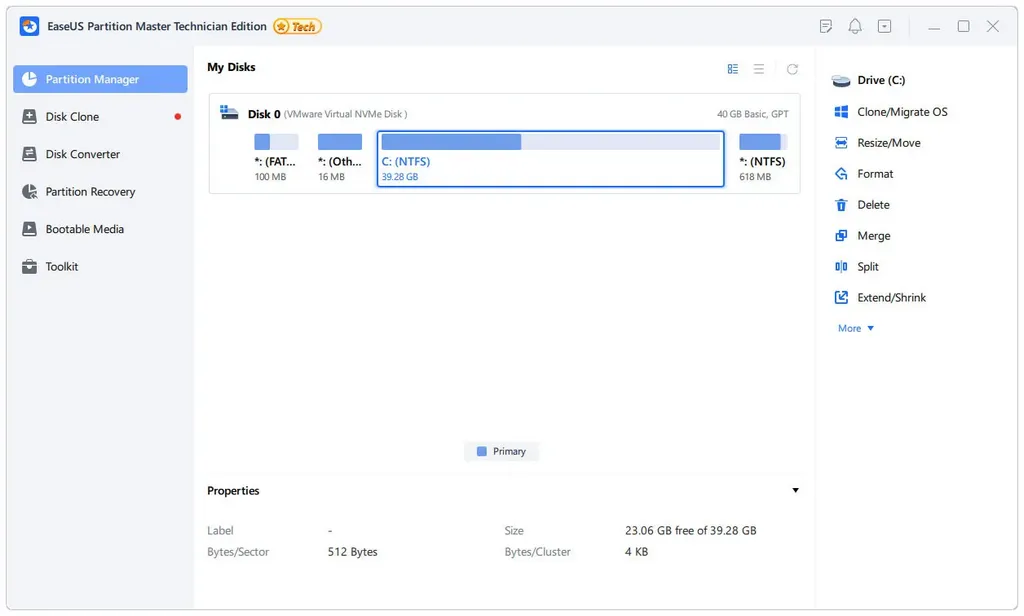The height and width of the screenshot is (616, 1024).
Task: Click the Disk Converter sidebar icon
Action: (x=29, y=154)
